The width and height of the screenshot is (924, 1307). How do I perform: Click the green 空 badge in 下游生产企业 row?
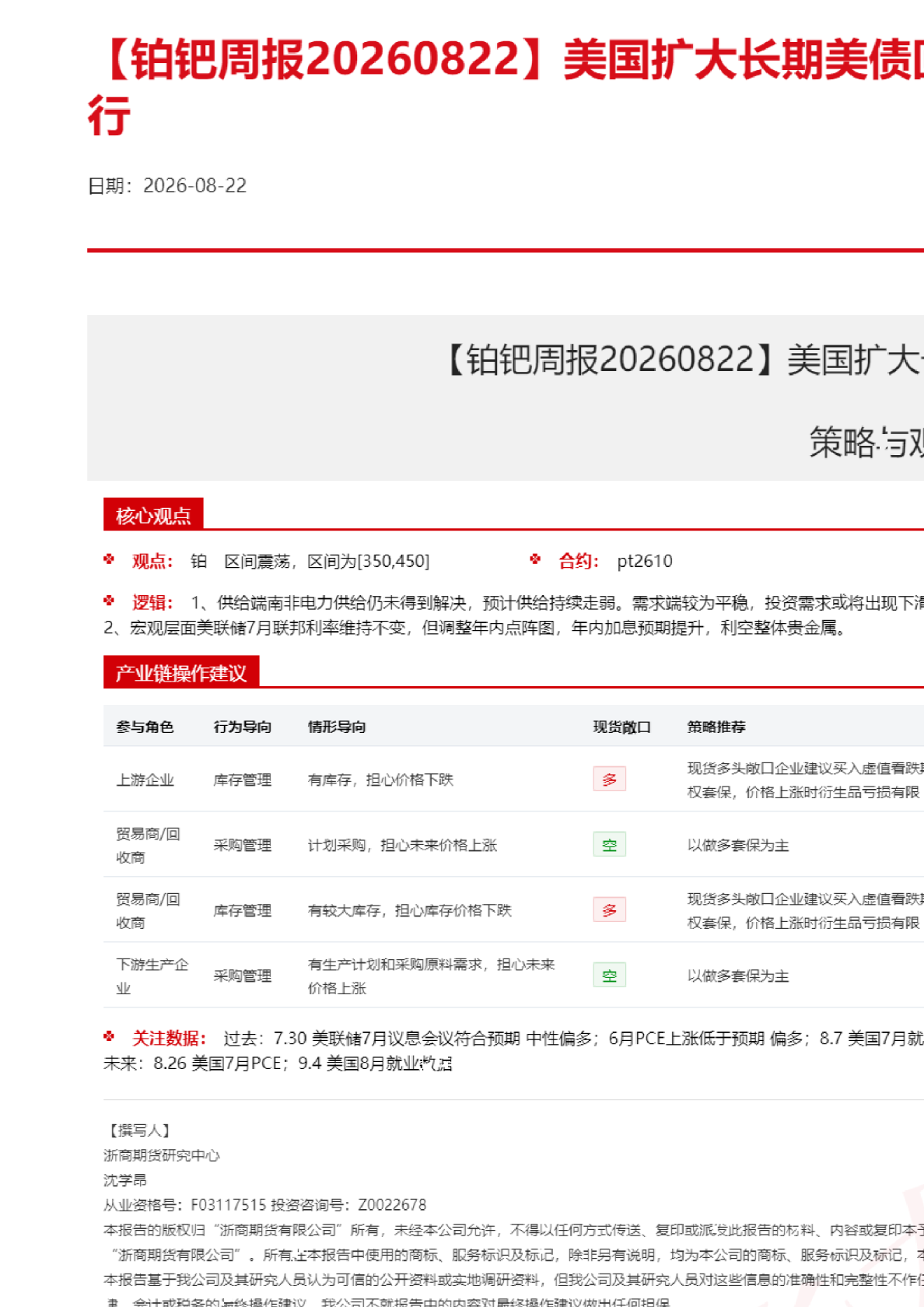[x=610, y=976]
